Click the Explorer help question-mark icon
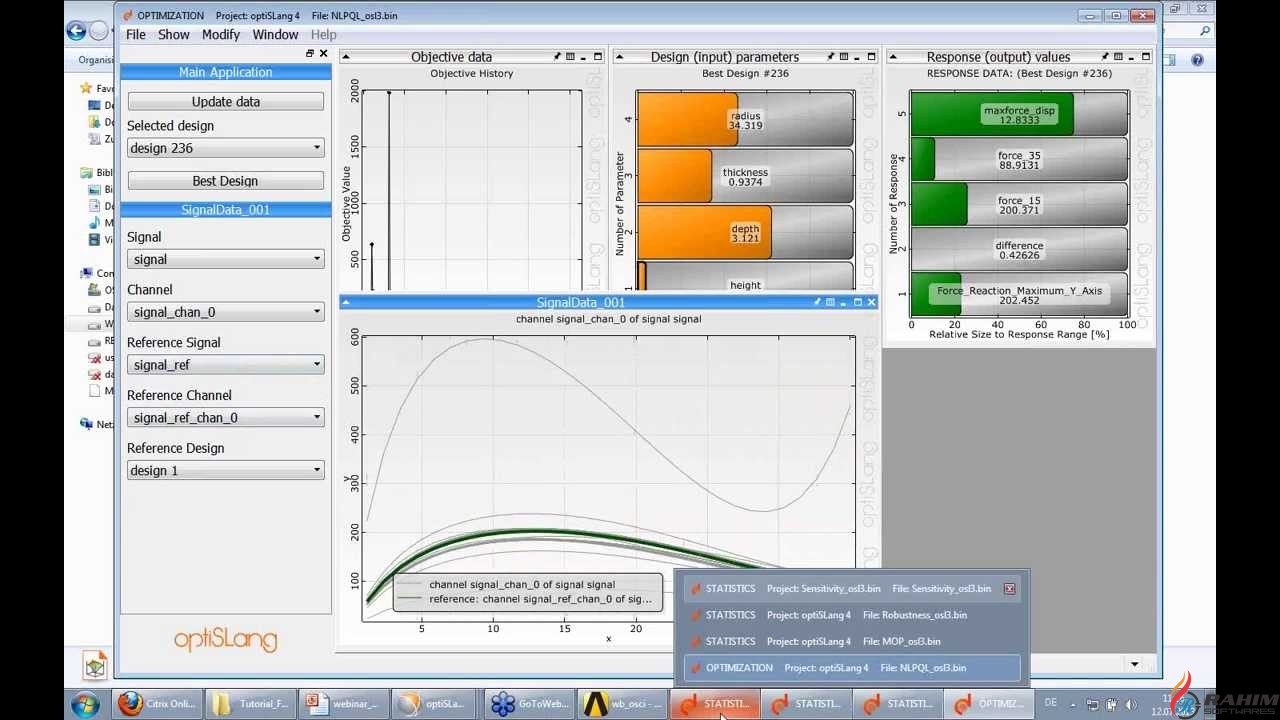The height and width of the screenshot is (720, 1280). [1197, 60]
